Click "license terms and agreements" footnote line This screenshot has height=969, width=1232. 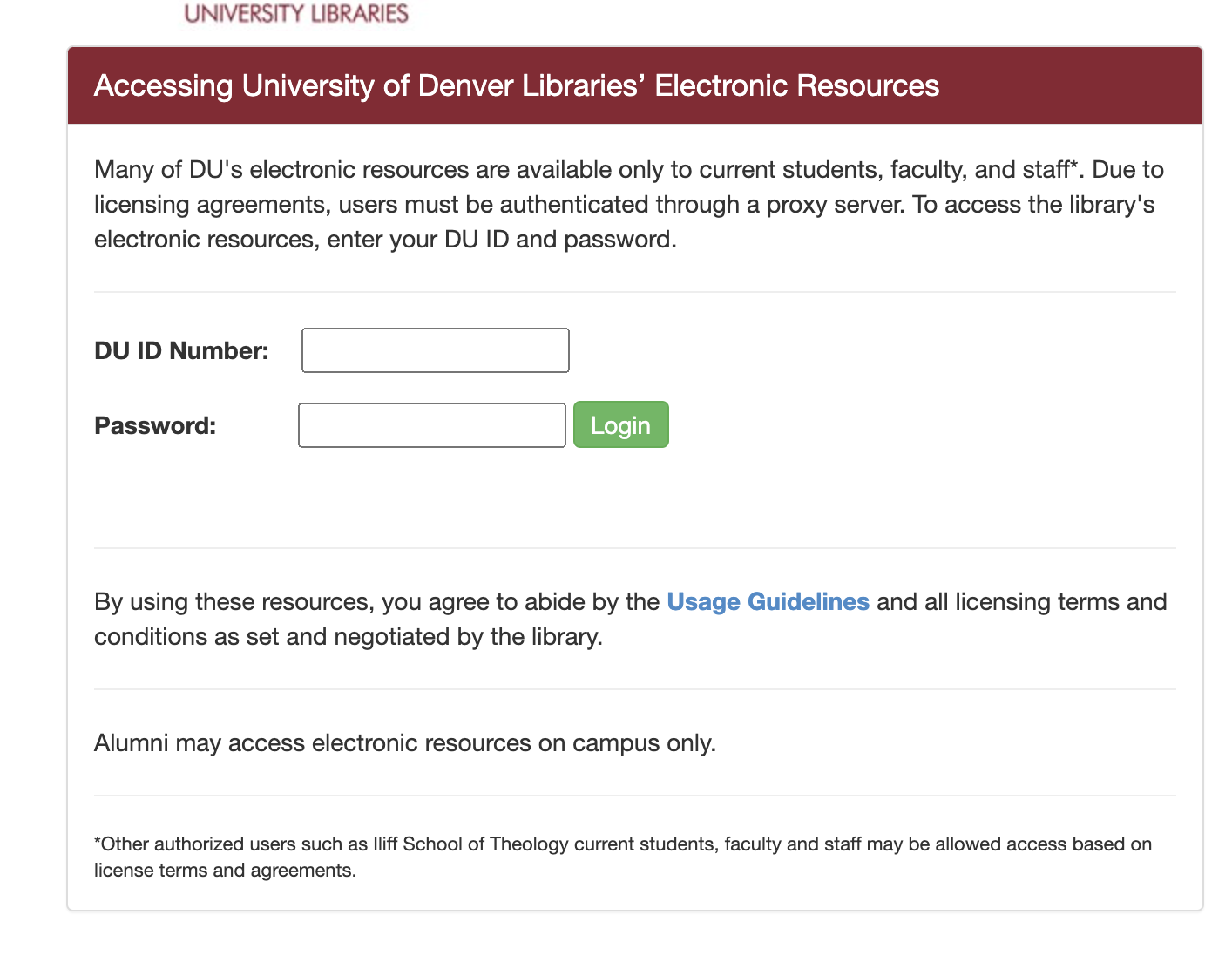click(225, 871)
